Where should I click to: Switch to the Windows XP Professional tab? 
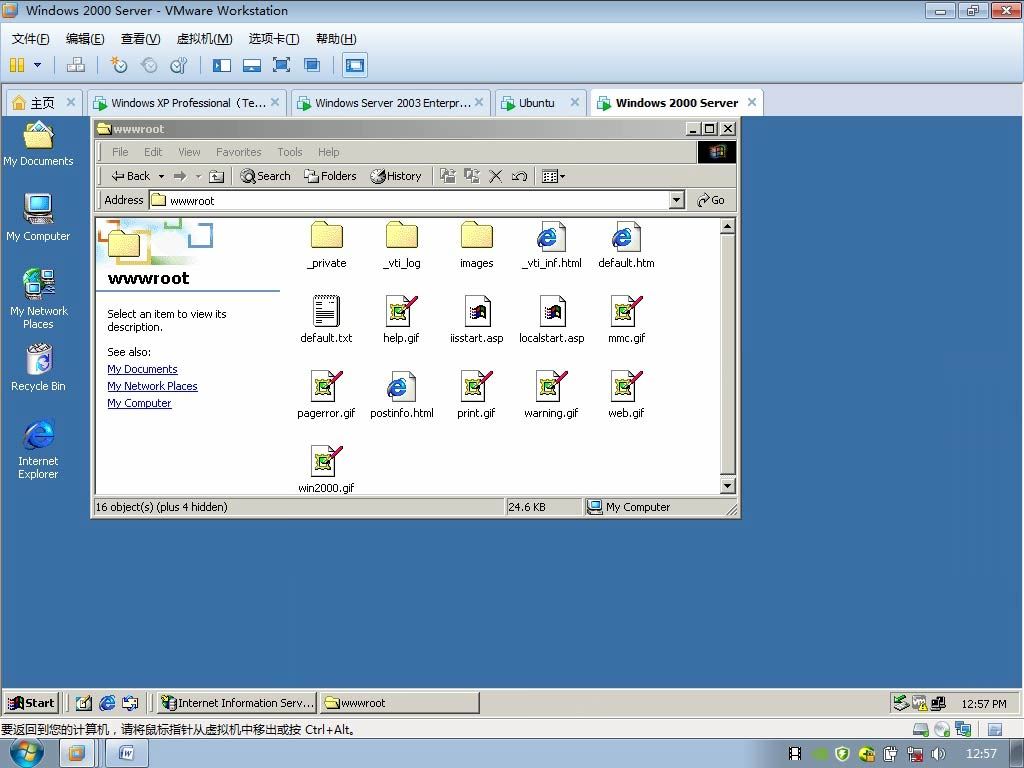tap(187, 103)
